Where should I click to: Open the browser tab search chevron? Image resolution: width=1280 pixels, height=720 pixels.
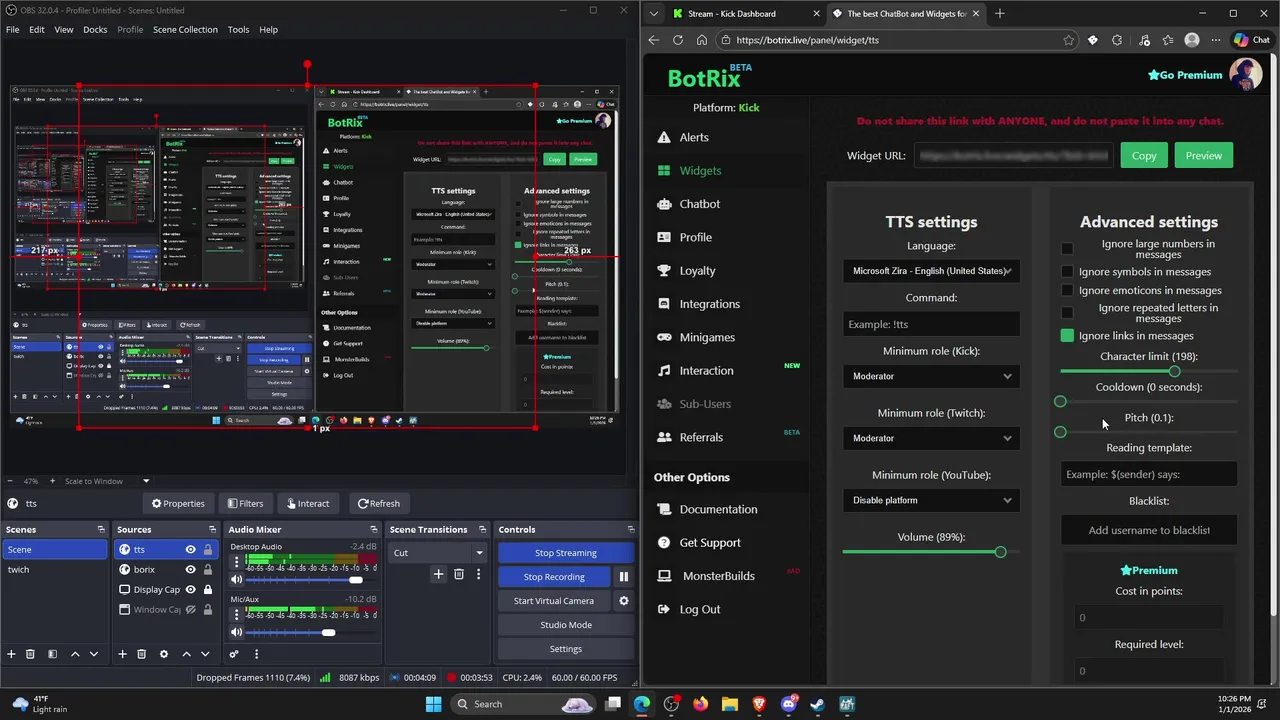coord(653,13)
